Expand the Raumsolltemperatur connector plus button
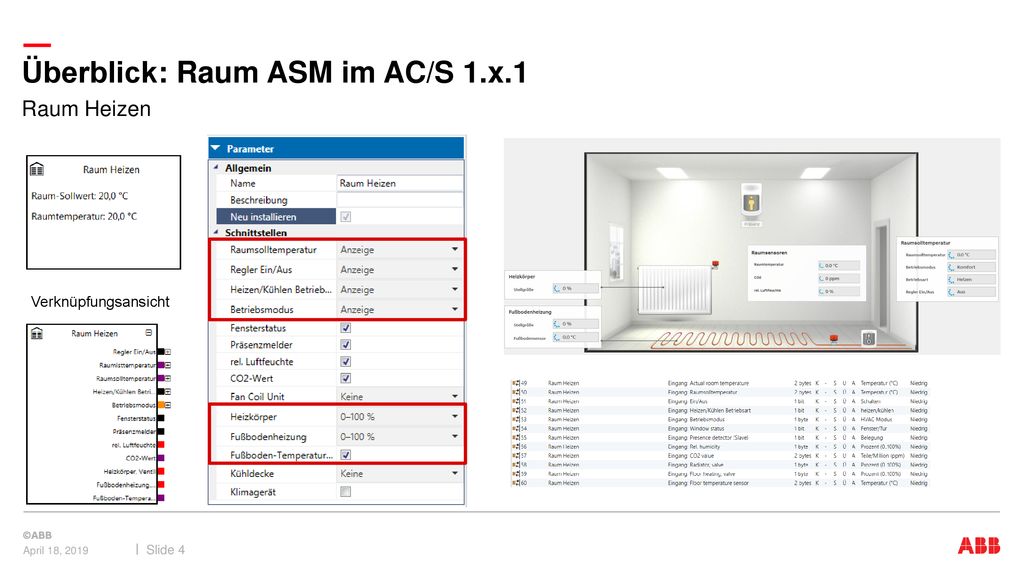This screenshot has width=1024, height=576. pos(168,379)
